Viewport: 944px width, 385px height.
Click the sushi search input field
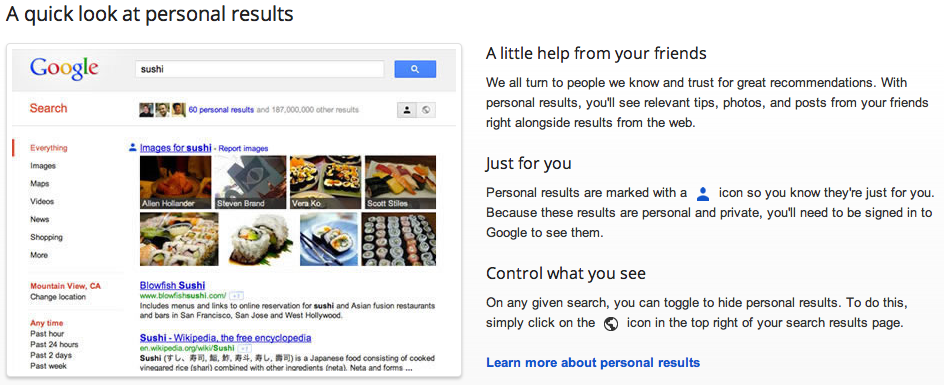259,69
